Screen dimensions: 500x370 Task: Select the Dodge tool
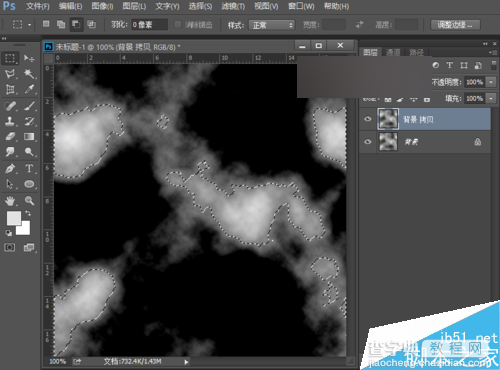(x=29, y=152)
